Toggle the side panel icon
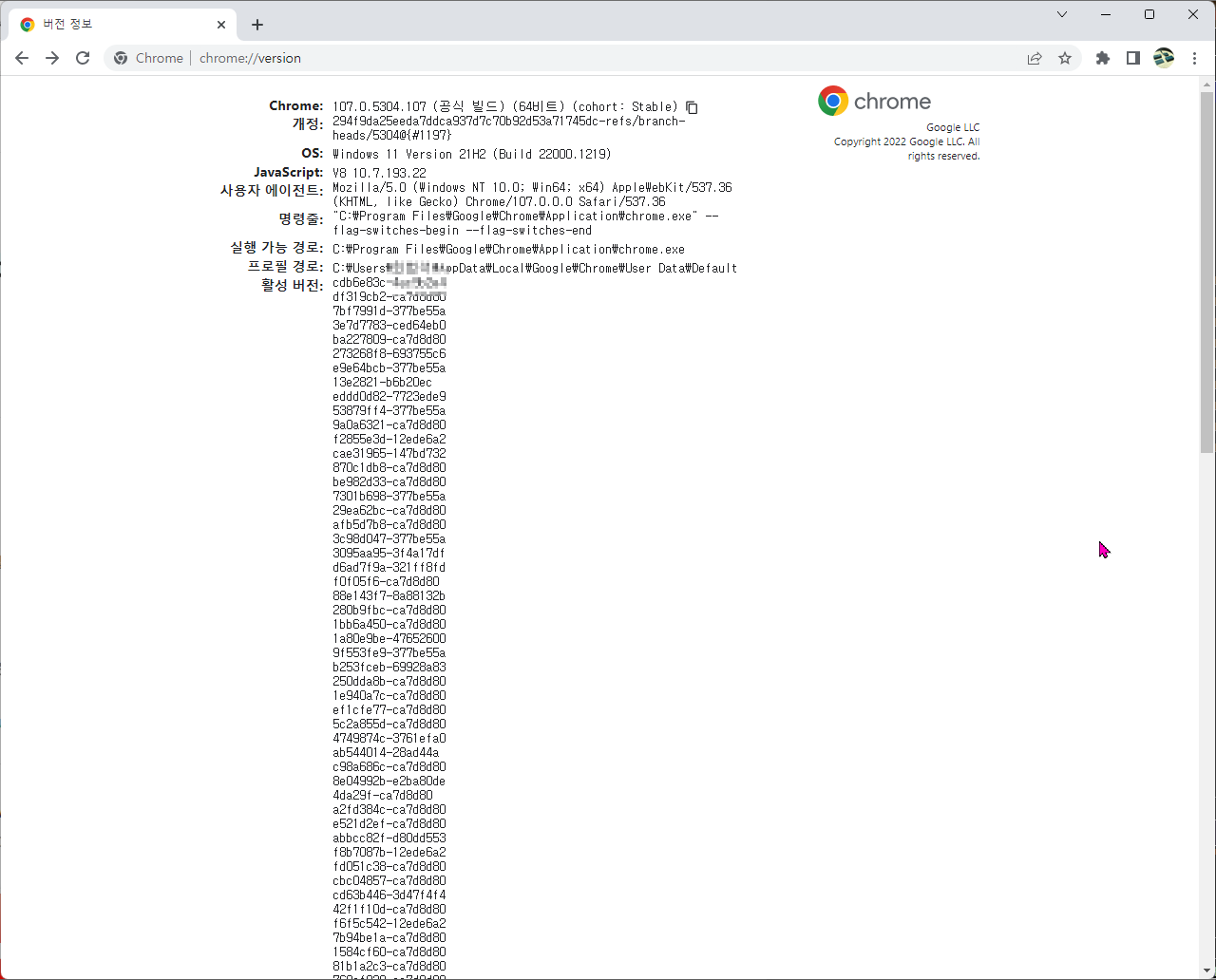Screen dimensions: 1216x980 pyautogui.click(x=1132, y=58)
